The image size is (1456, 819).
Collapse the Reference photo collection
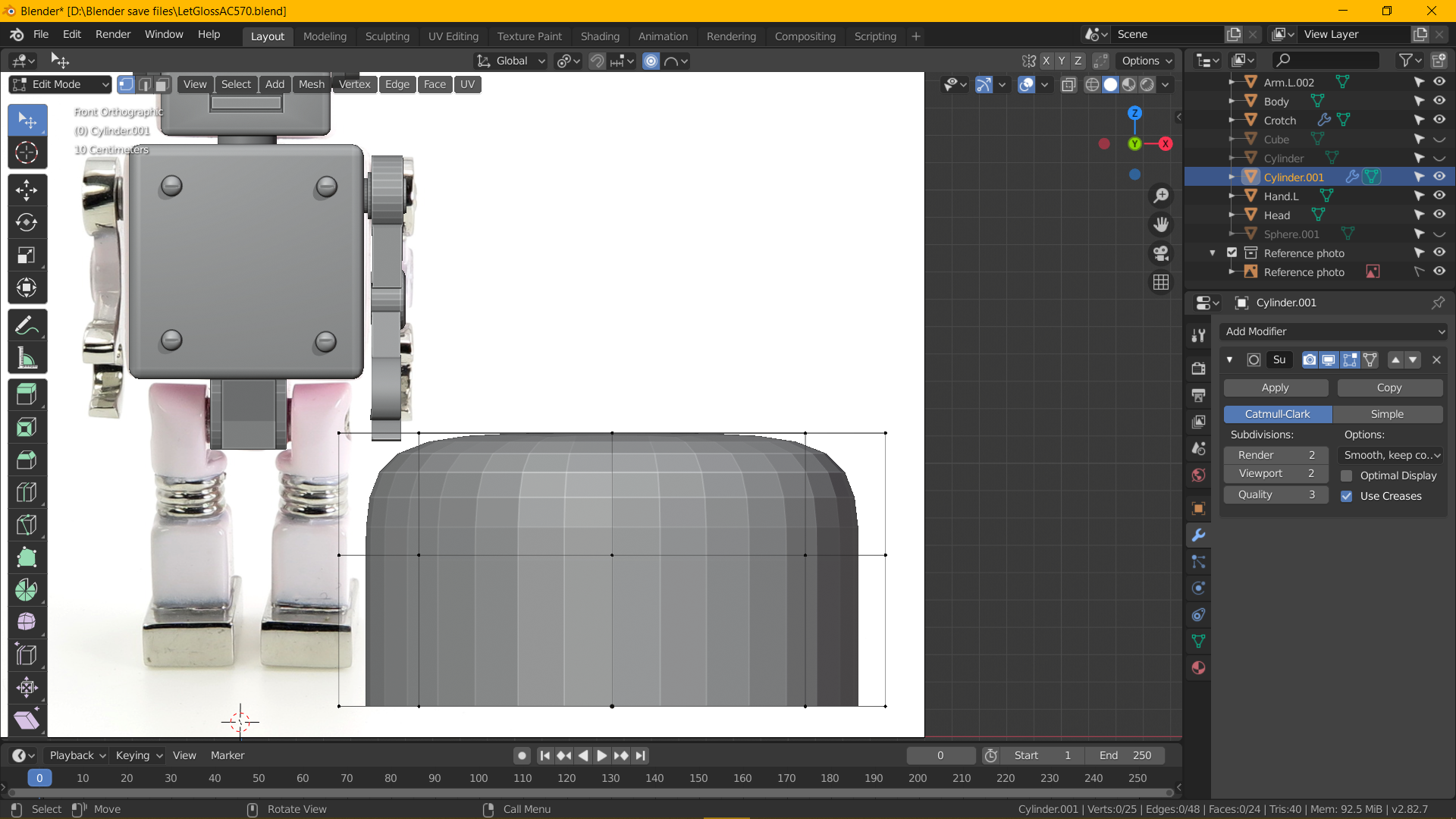coord(1212,253)
